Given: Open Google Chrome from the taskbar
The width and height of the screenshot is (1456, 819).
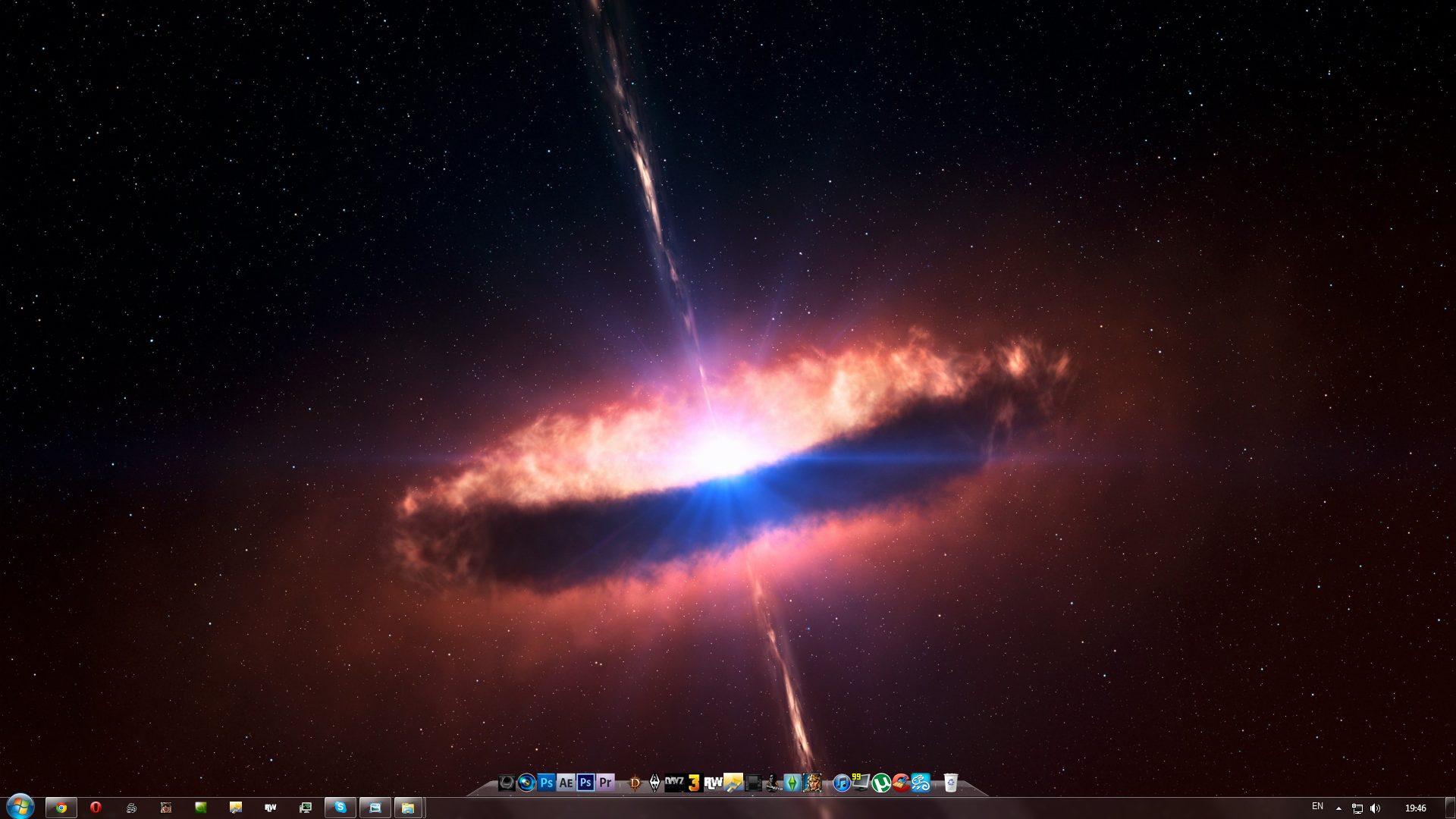Looking at the screenshot, I should point(61,808).
